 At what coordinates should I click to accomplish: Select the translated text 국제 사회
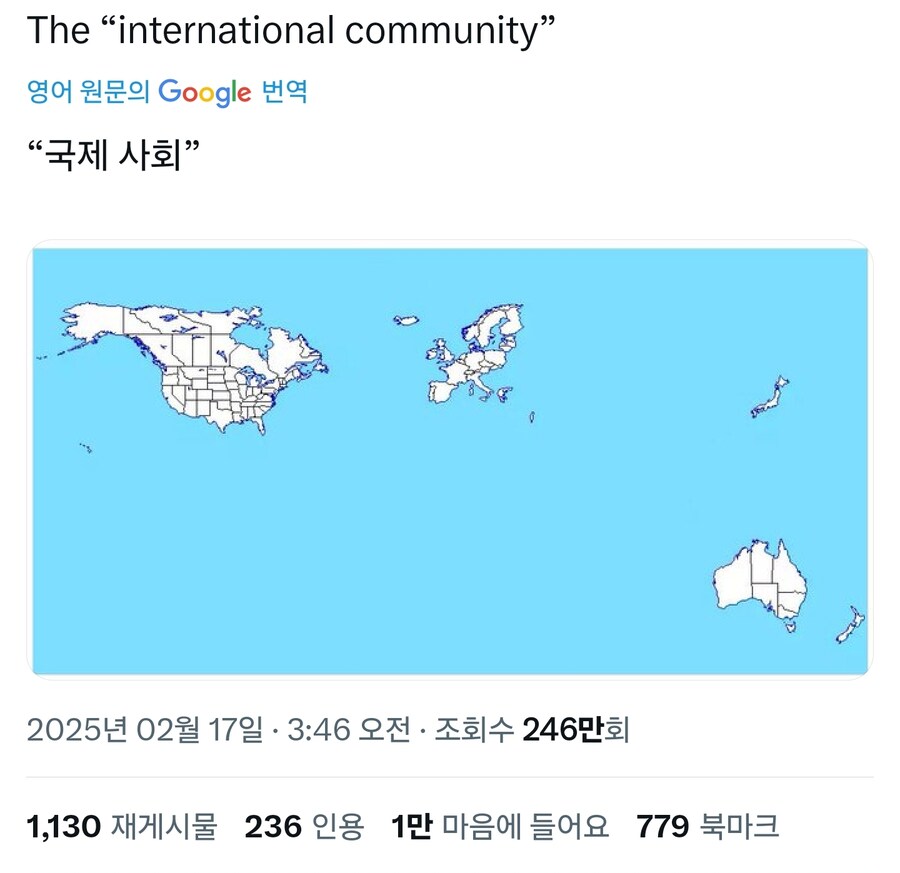tap(116, 150)
